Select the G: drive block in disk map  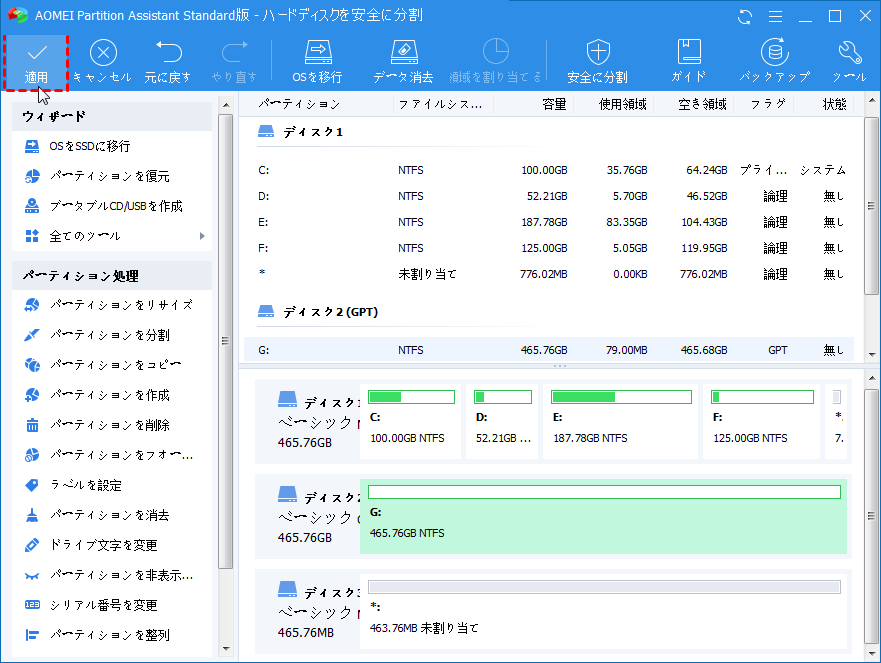(x=600, y=515)
